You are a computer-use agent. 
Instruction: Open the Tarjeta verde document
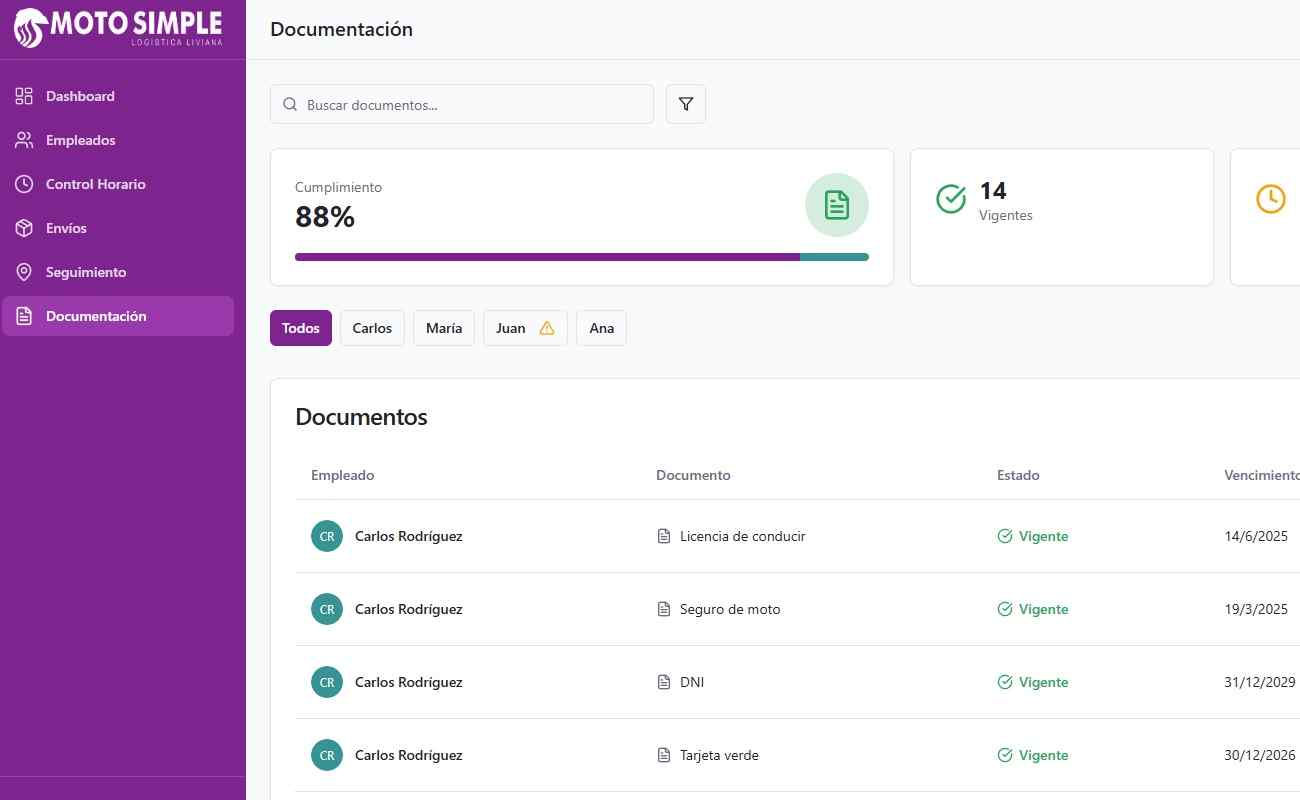719,755
